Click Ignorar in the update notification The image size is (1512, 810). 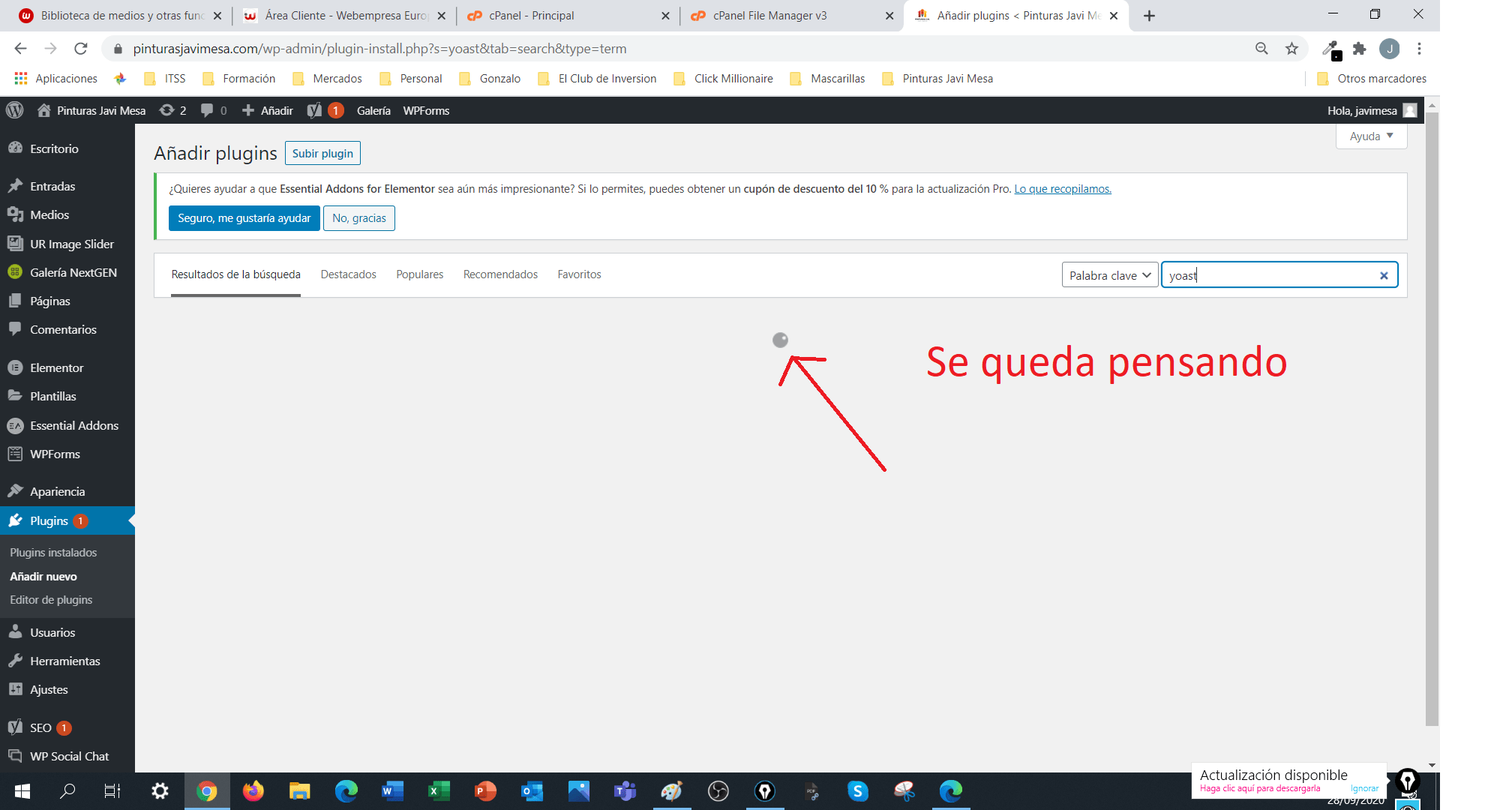coord(1364,788)
